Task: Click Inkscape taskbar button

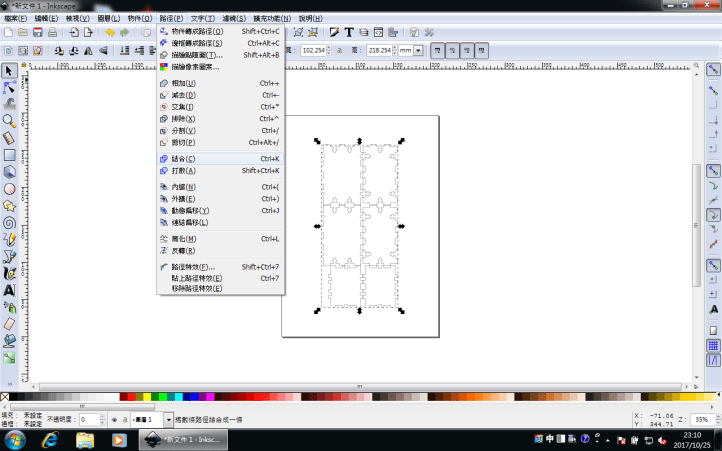Action: [182, 440]
